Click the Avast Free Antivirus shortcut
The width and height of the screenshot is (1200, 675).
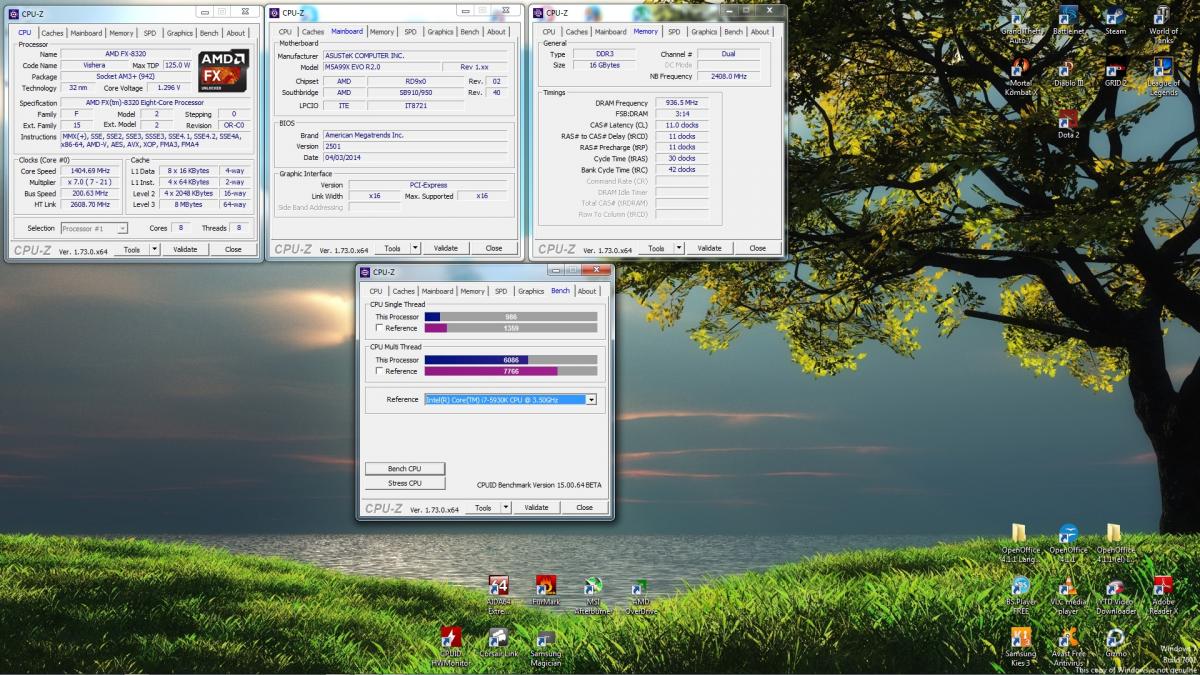point(1068,647)
